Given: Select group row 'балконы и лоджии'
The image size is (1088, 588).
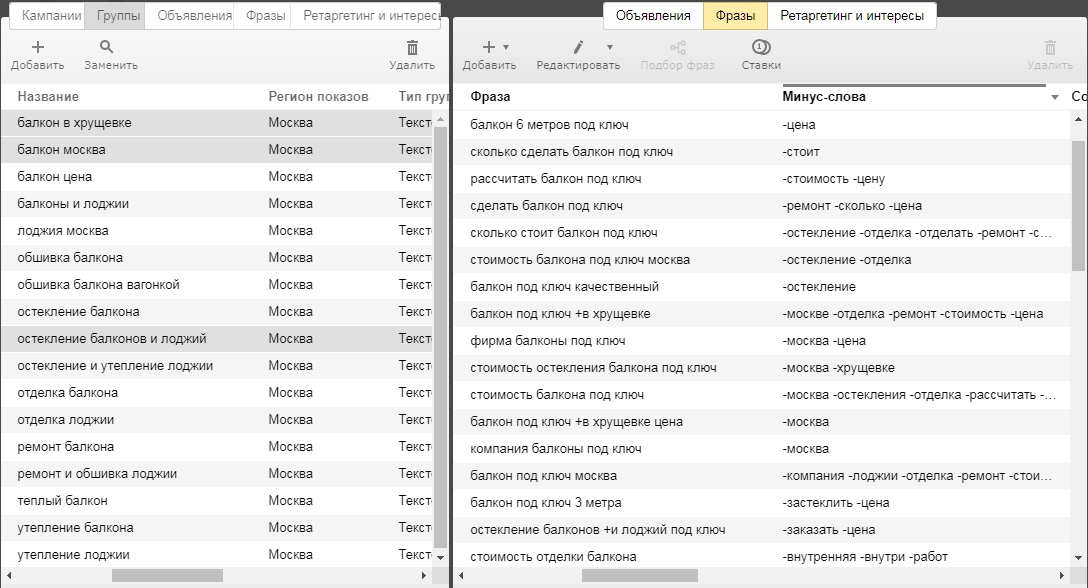Looking at the screenshot, I should tap(216, 204).
